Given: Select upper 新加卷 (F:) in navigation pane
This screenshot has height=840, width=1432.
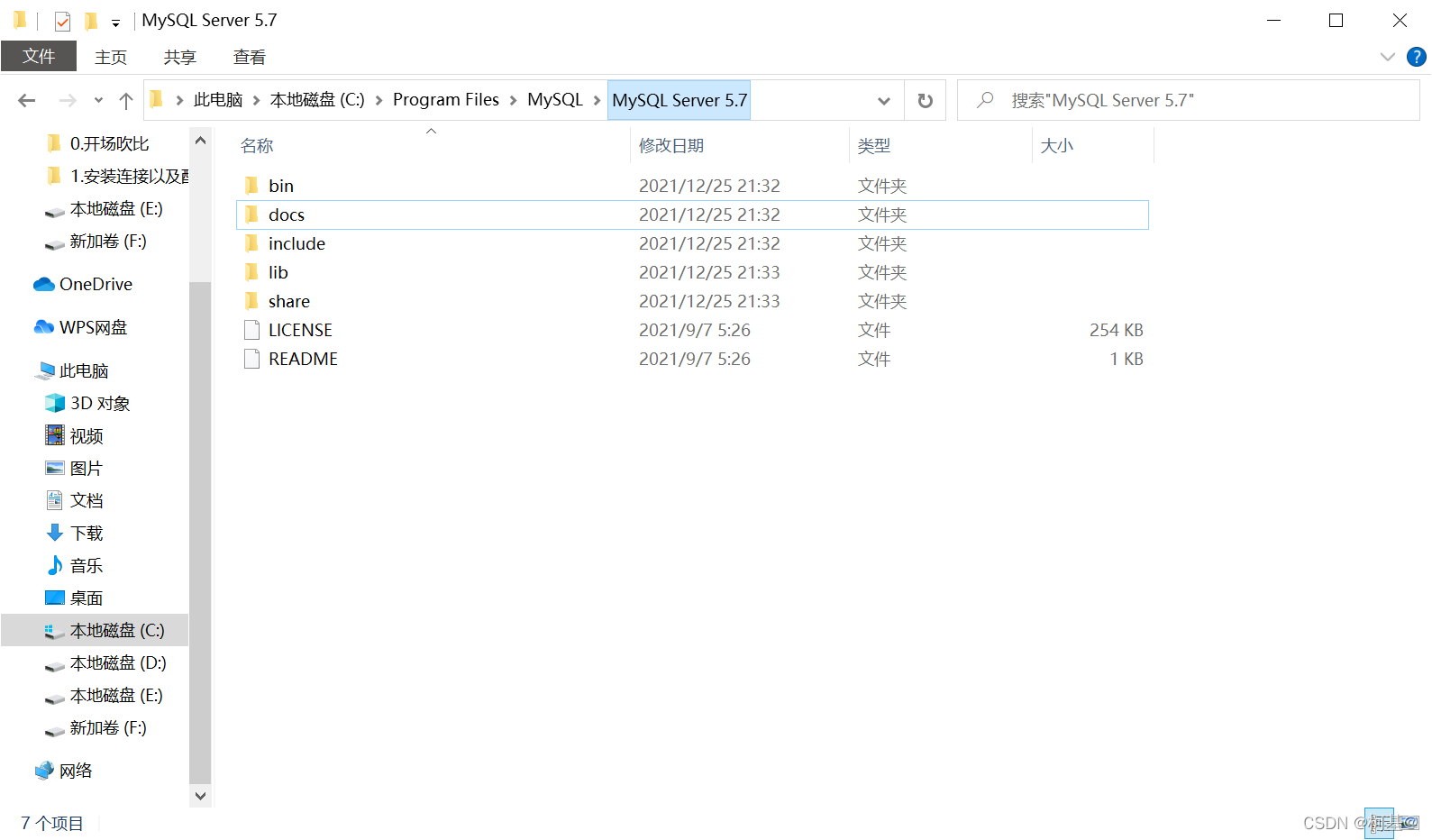Looking at the screenshot, I should [107, 241].
